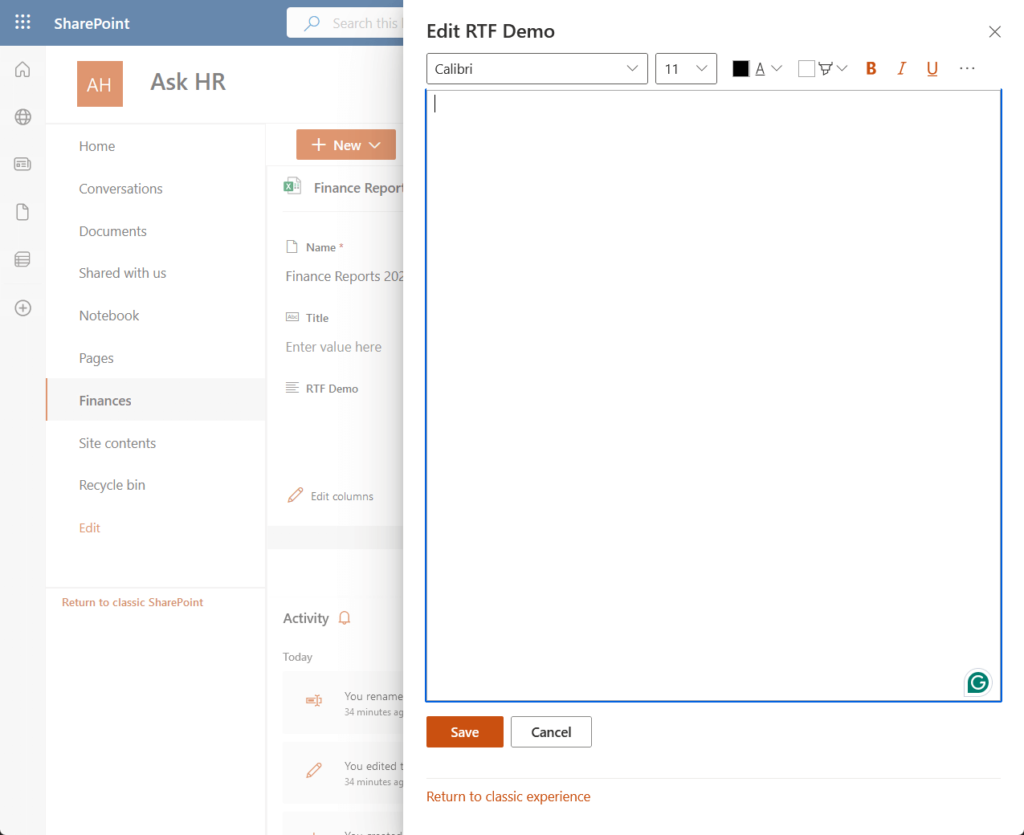Viewport: 1024px width, 835px height.
Task: Click the Edit columns pencil icon
Action: tap(295, 496)
